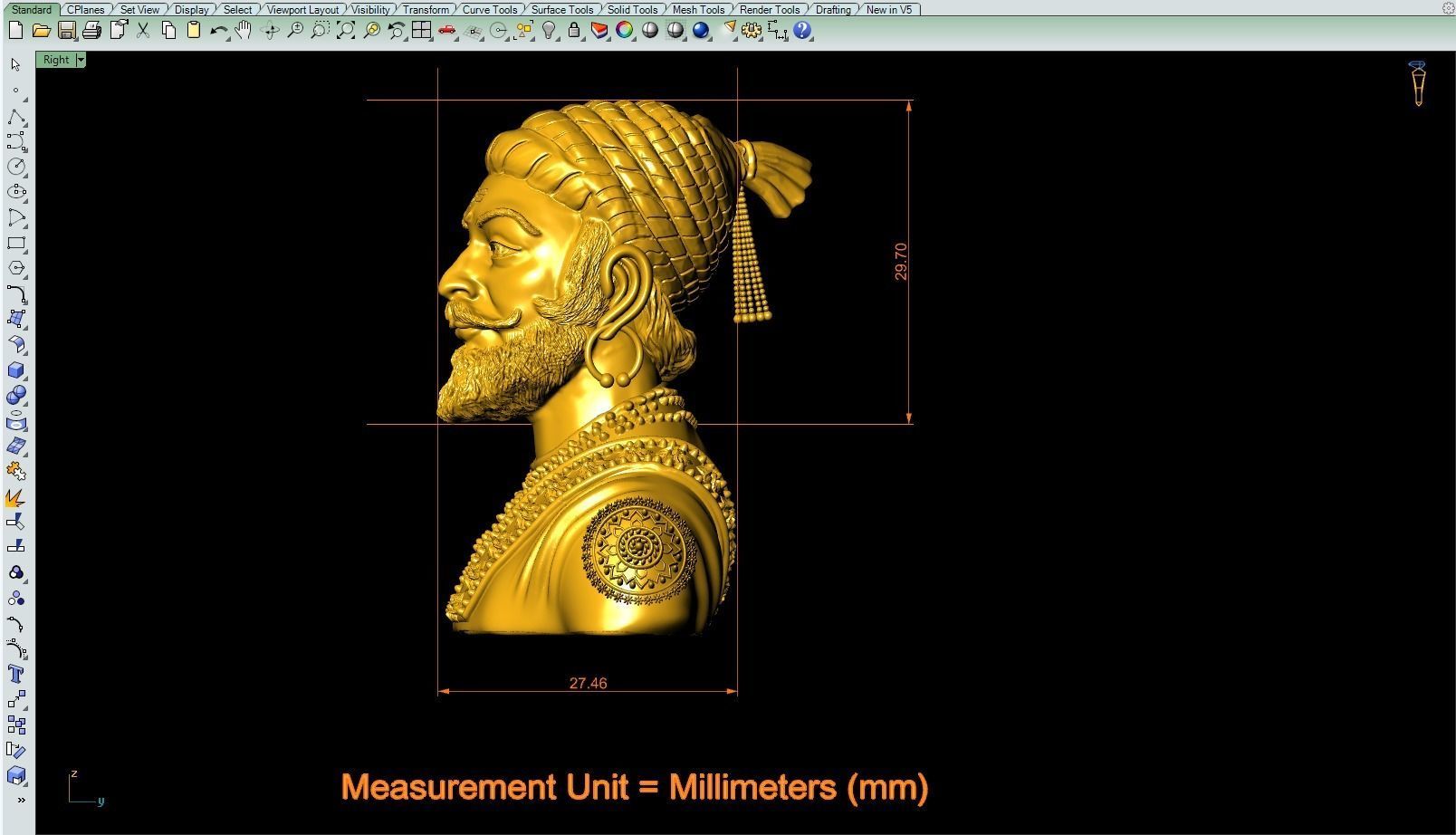Activate Rotate View tool

pos(269,30)
